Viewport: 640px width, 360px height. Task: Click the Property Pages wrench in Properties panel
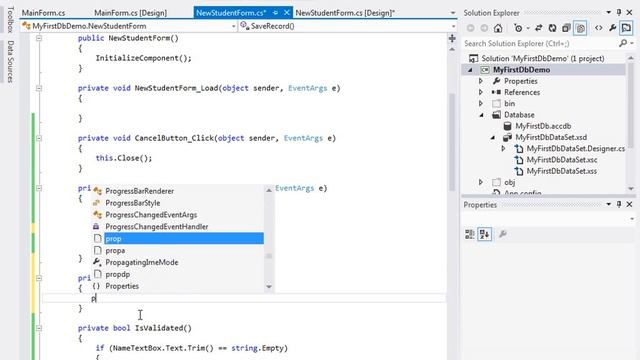[x=503, y=234]
